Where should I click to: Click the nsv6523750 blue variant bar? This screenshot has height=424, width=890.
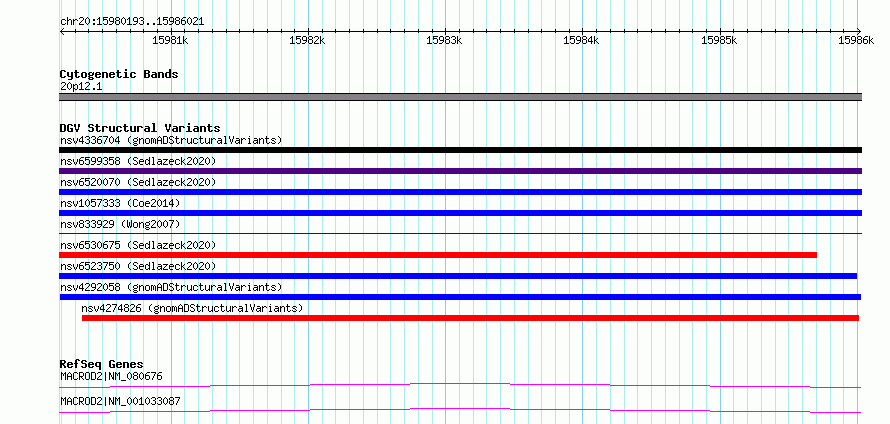coord(458,276)
